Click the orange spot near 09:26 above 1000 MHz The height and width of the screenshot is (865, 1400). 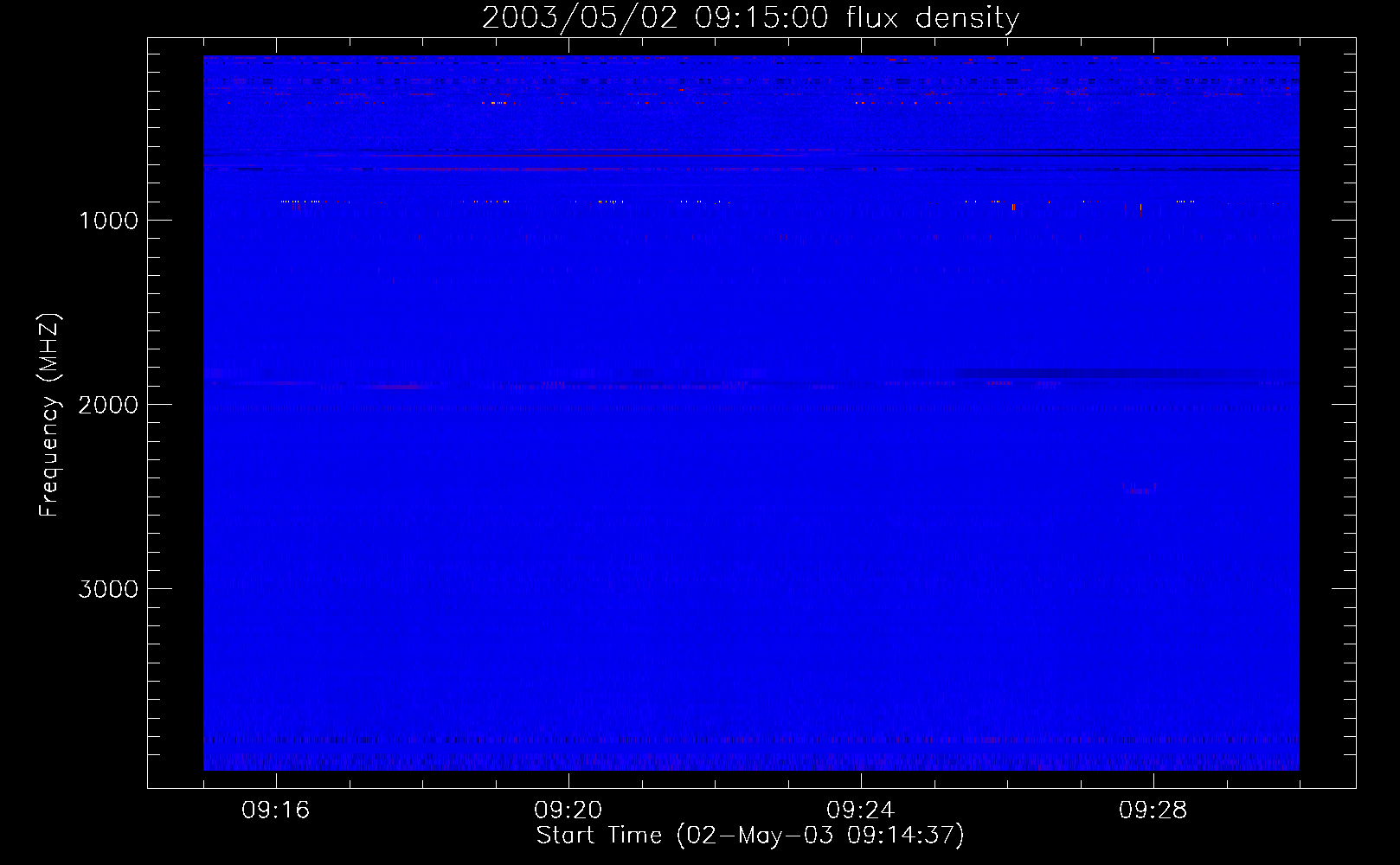pyautogui.click(x=1013, y=207)
